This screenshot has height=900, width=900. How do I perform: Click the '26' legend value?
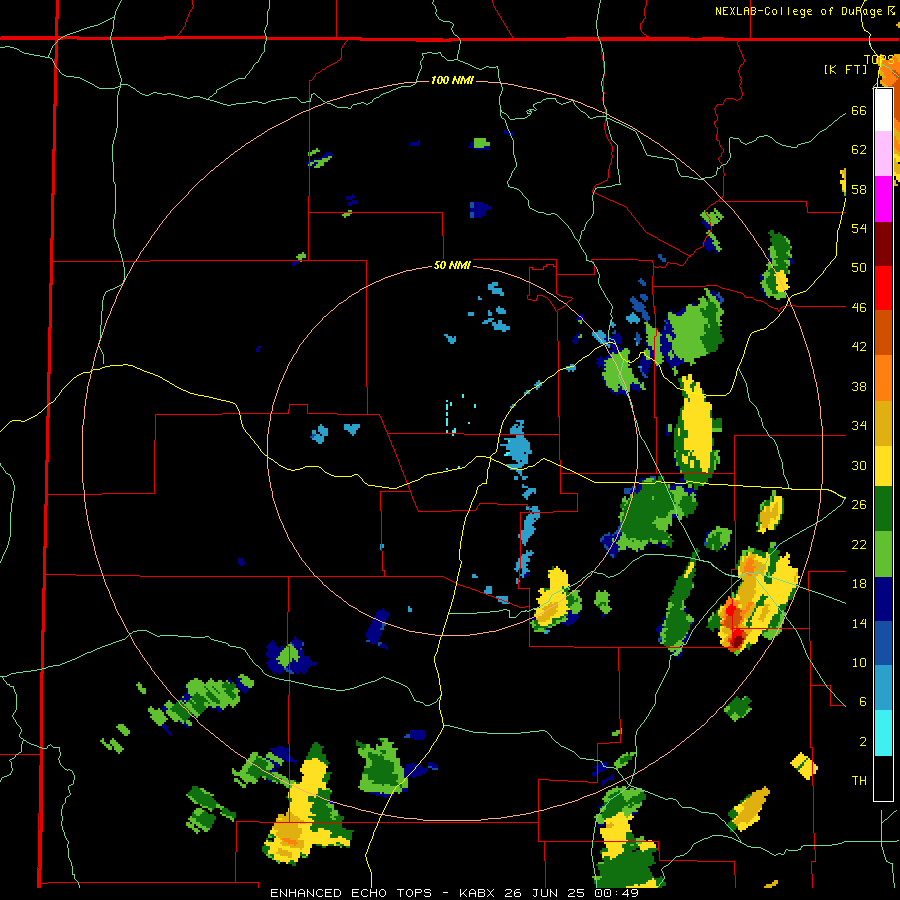click(x=859, y=505)
